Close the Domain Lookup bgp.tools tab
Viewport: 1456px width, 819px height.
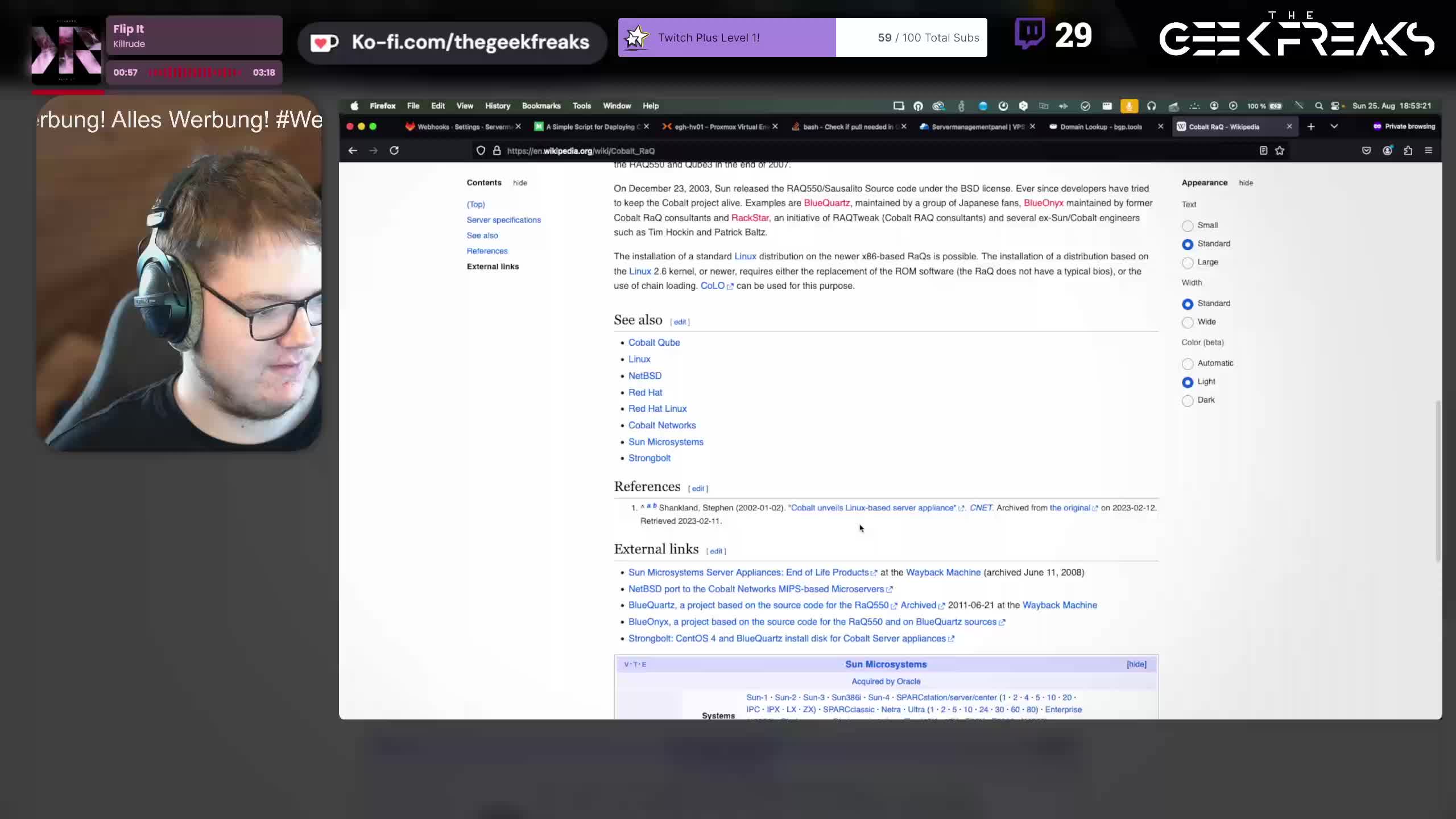pyautogui.click(x=1160, y=127)
